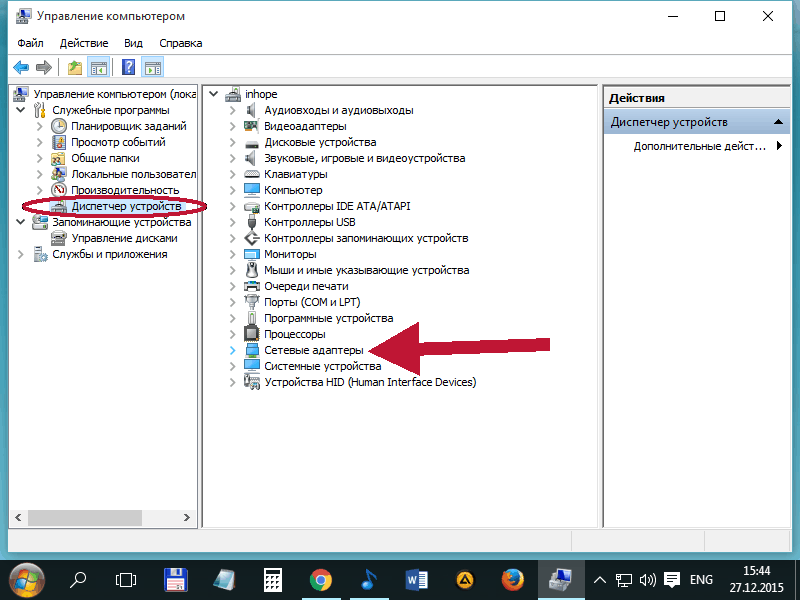Open the Task View taskbar icon
The width and height of the screenshot is (800, 600).
126,580
